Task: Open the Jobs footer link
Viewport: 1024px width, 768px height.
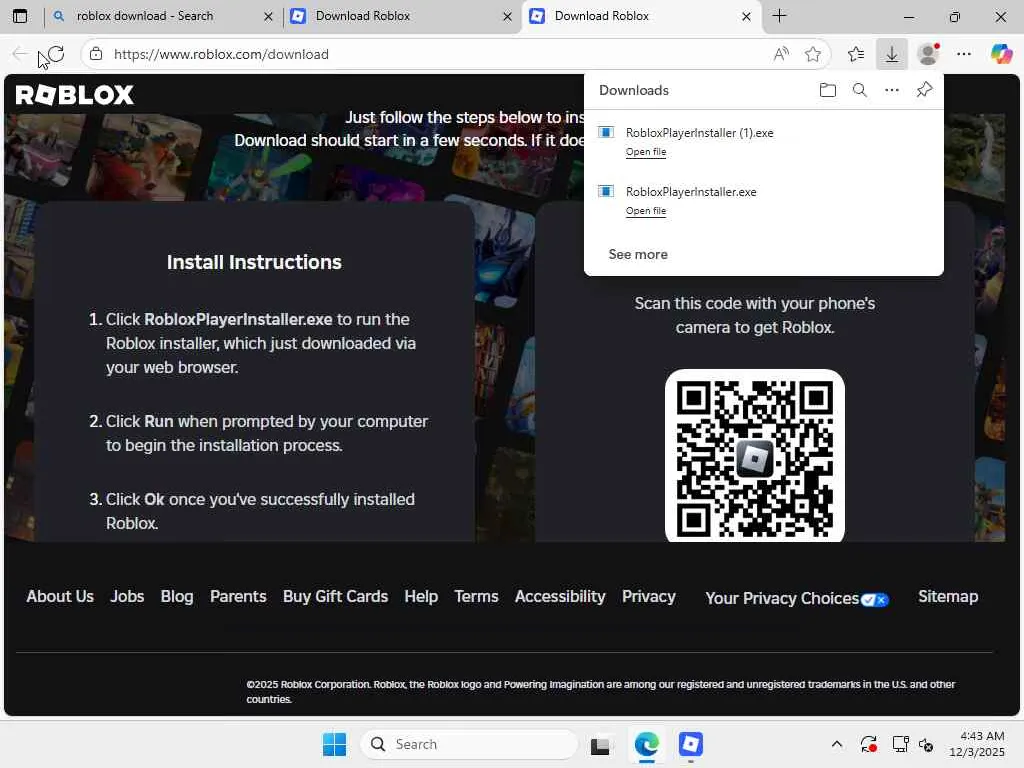Action: pyautogui.click(x=127, y=596)
